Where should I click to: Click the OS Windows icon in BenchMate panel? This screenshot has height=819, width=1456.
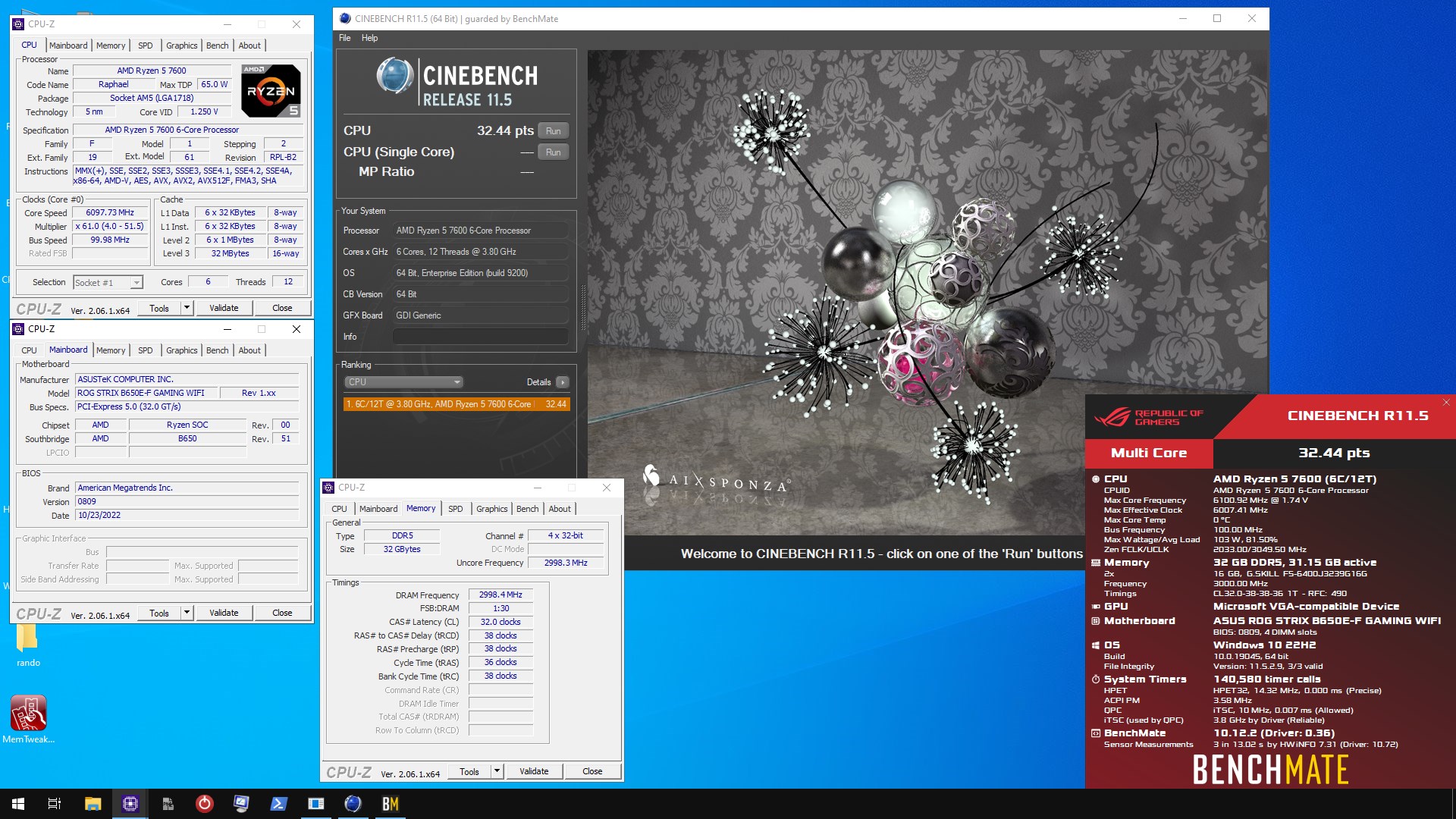(1096, 645)
